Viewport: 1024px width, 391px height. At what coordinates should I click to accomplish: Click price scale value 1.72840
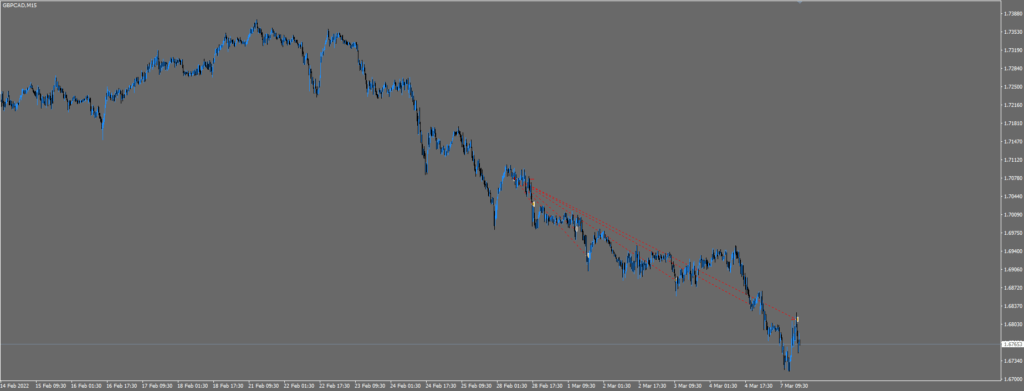point(1014,68)
